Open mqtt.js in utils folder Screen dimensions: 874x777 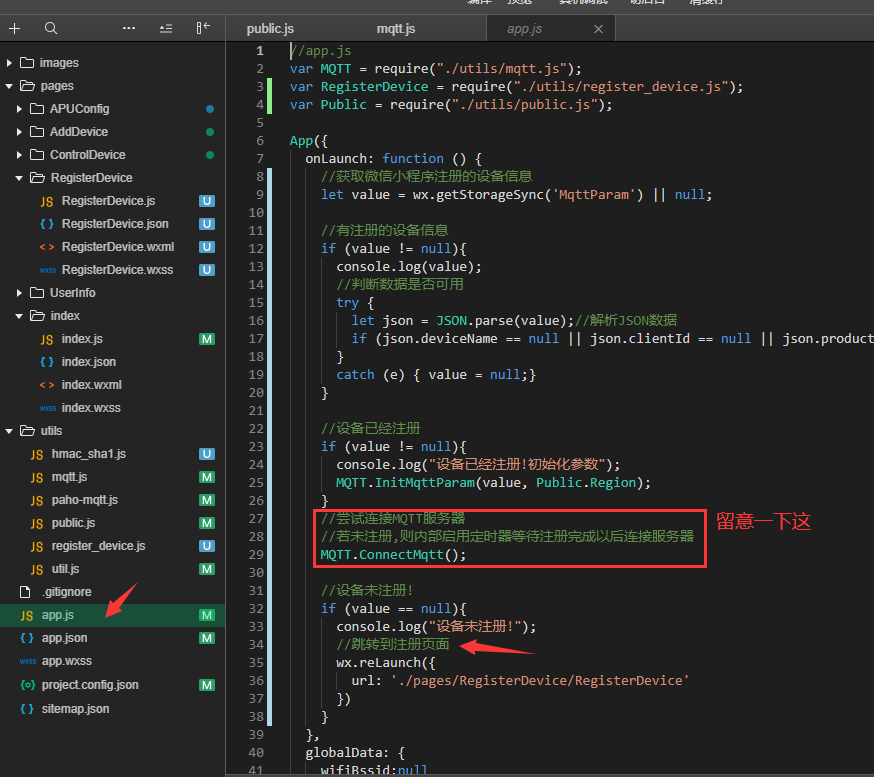pyautogui.click(x=69, y=477)
